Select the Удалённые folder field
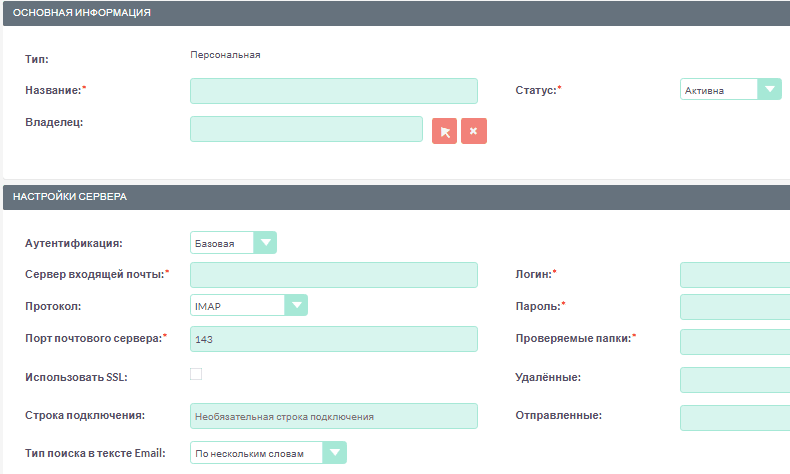The image size is (790, 474). coord(734,380)
